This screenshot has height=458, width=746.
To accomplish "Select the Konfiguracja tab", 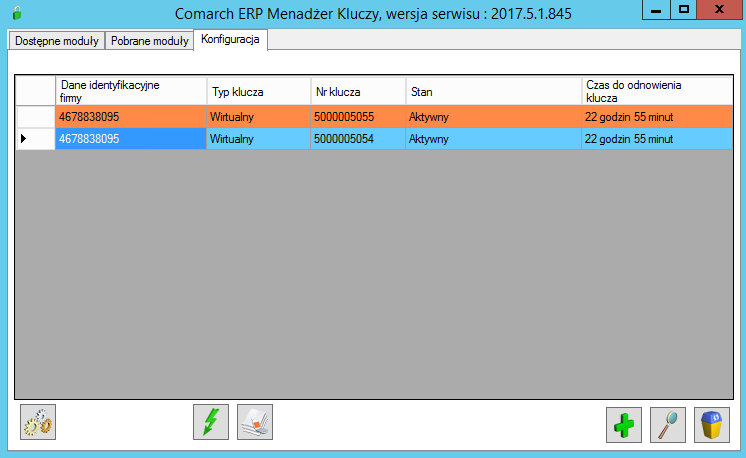I will tap(230, 39).
